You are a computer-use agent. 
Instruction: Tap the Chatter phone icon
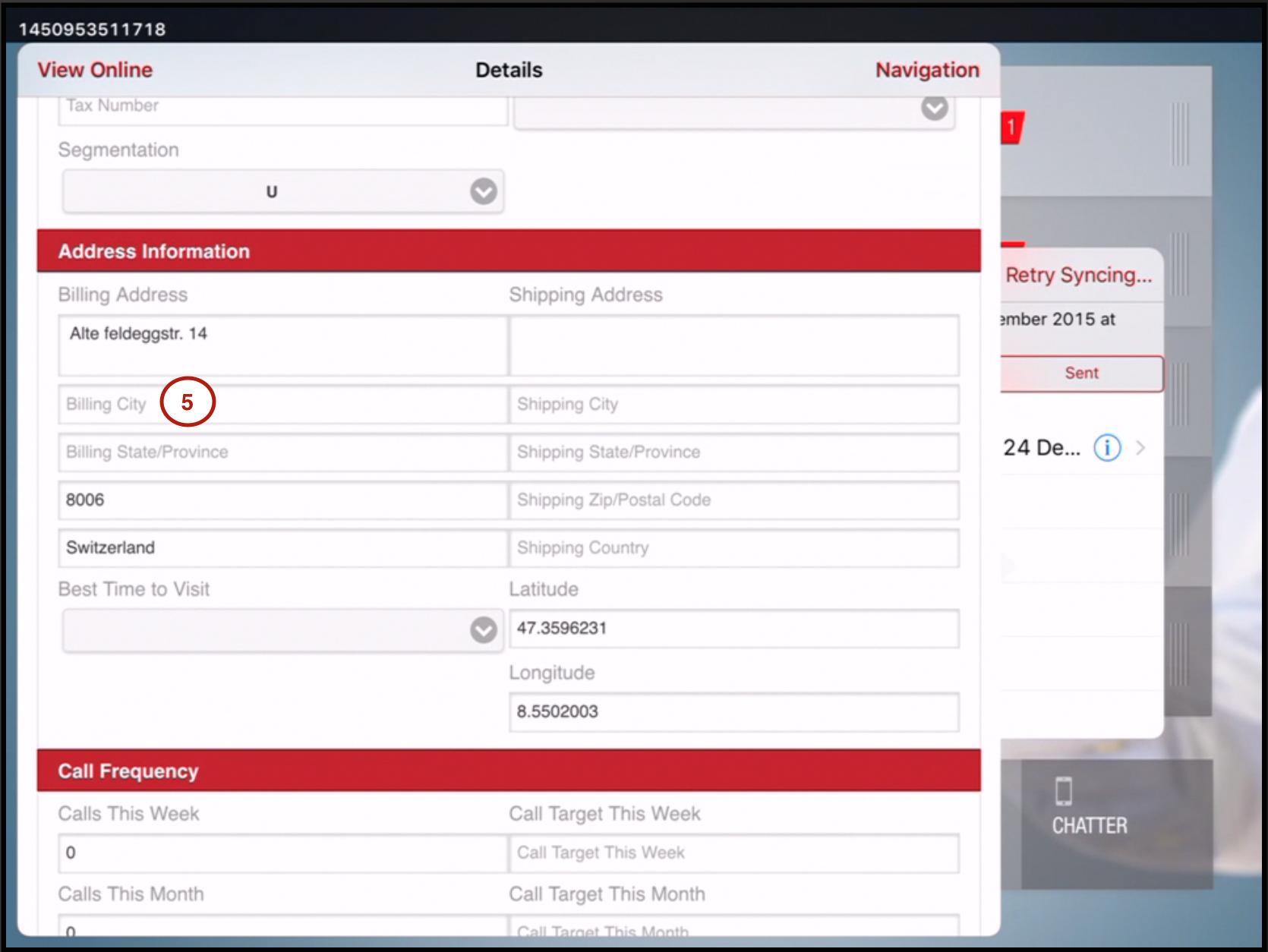[x=1063, y=791]
